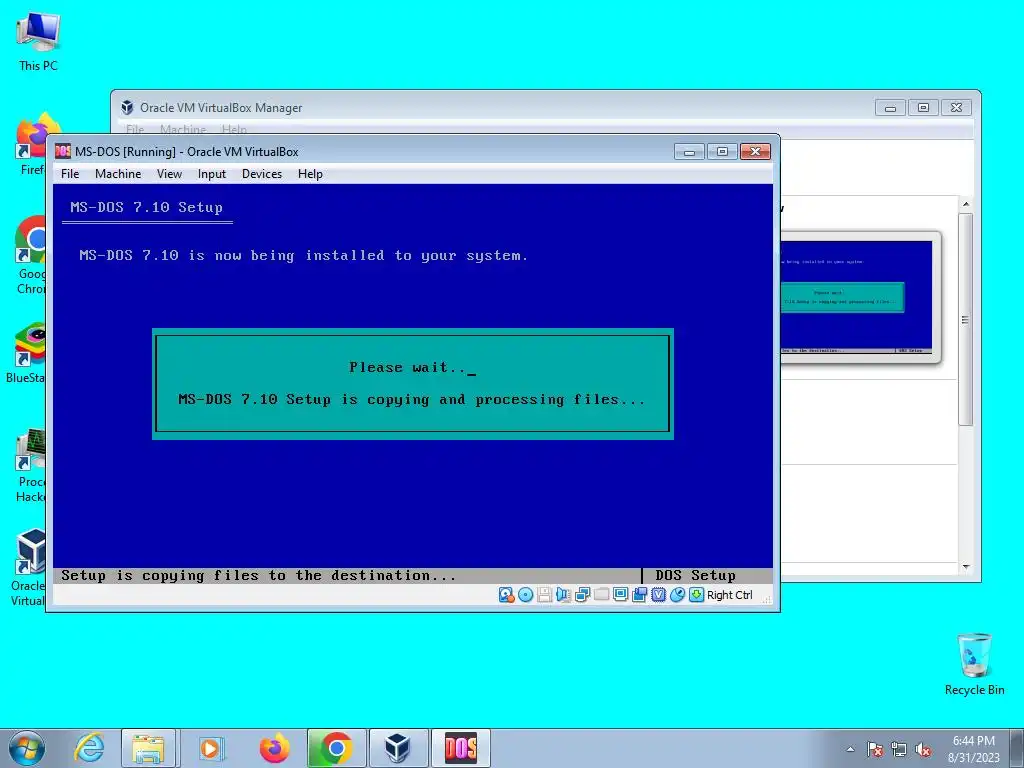
Task: Click the optical disk indicator in status bar
Action: coord(525,595)
